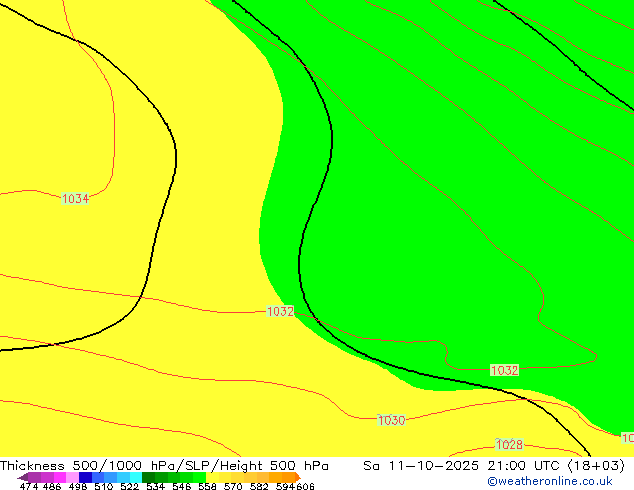
Task: Click the legend value 486
Action: [52, 486]
